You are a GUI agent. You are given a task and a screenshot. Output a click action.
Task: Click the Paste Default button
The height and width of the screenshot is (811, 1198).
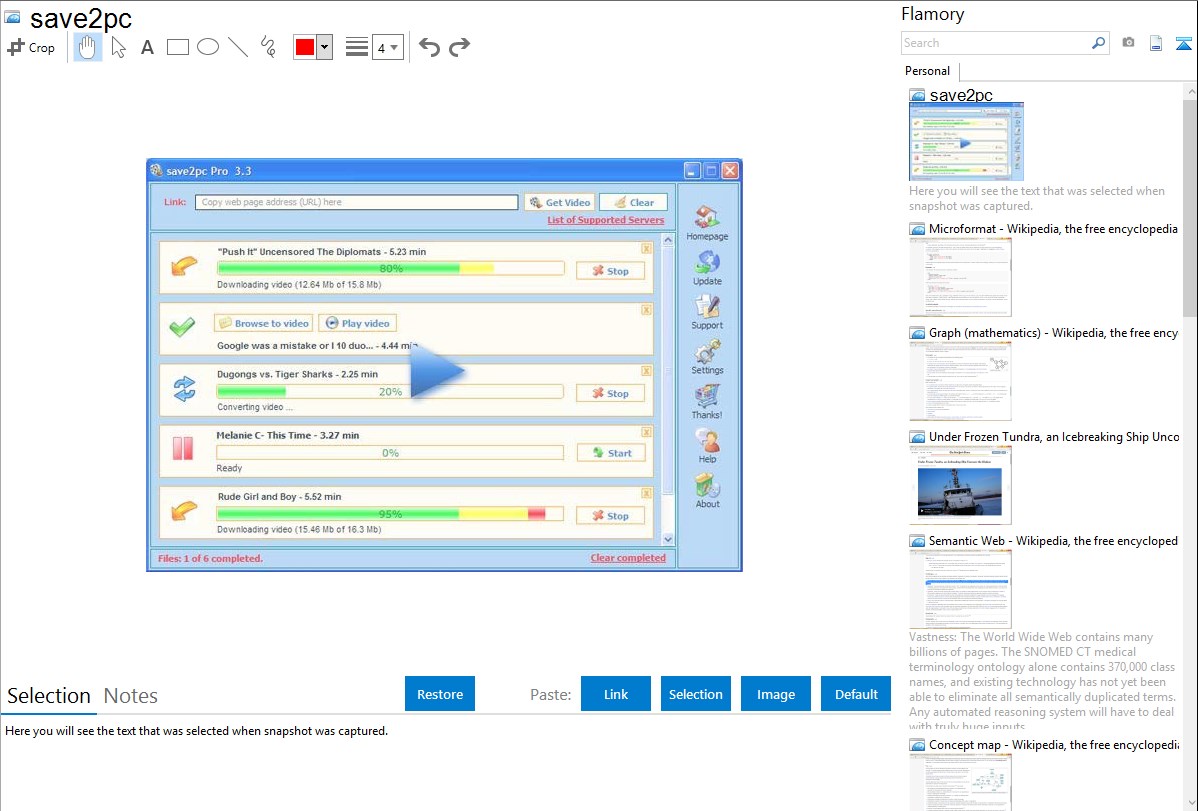(856, 694)
